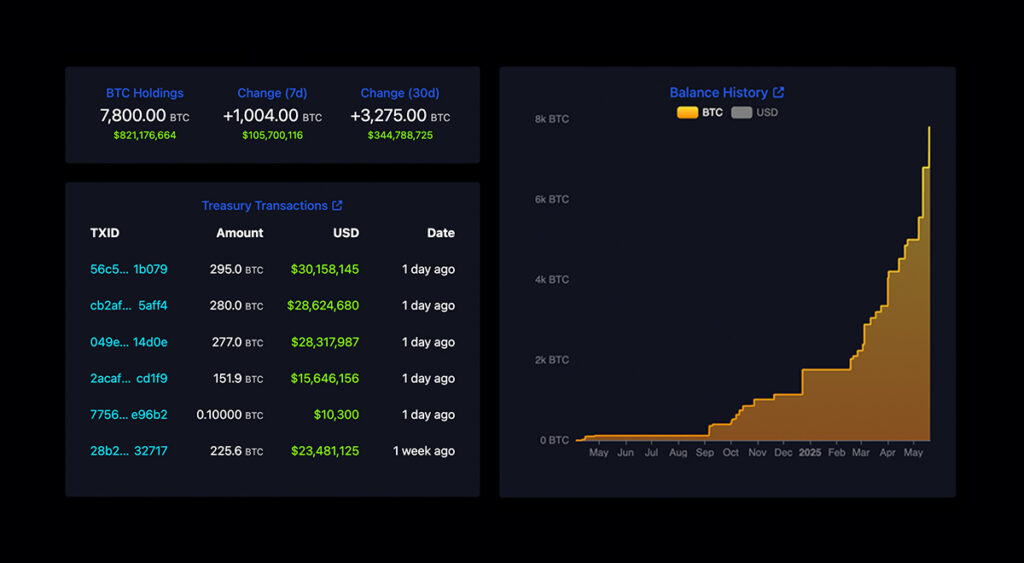Open transaction 049e... 14d0e
This screenshot has height=563, width=1024.
pyautogui.click(x=129, y=342)
